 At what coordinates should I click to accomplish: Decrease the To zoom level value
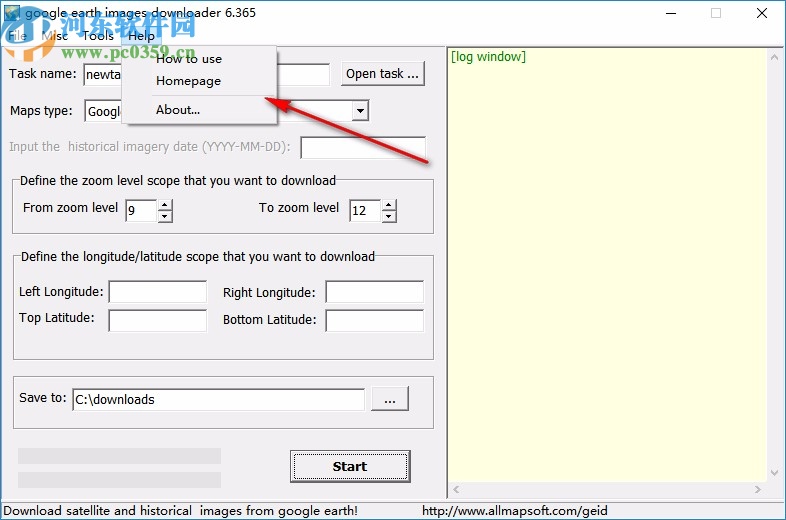[388, 216]
